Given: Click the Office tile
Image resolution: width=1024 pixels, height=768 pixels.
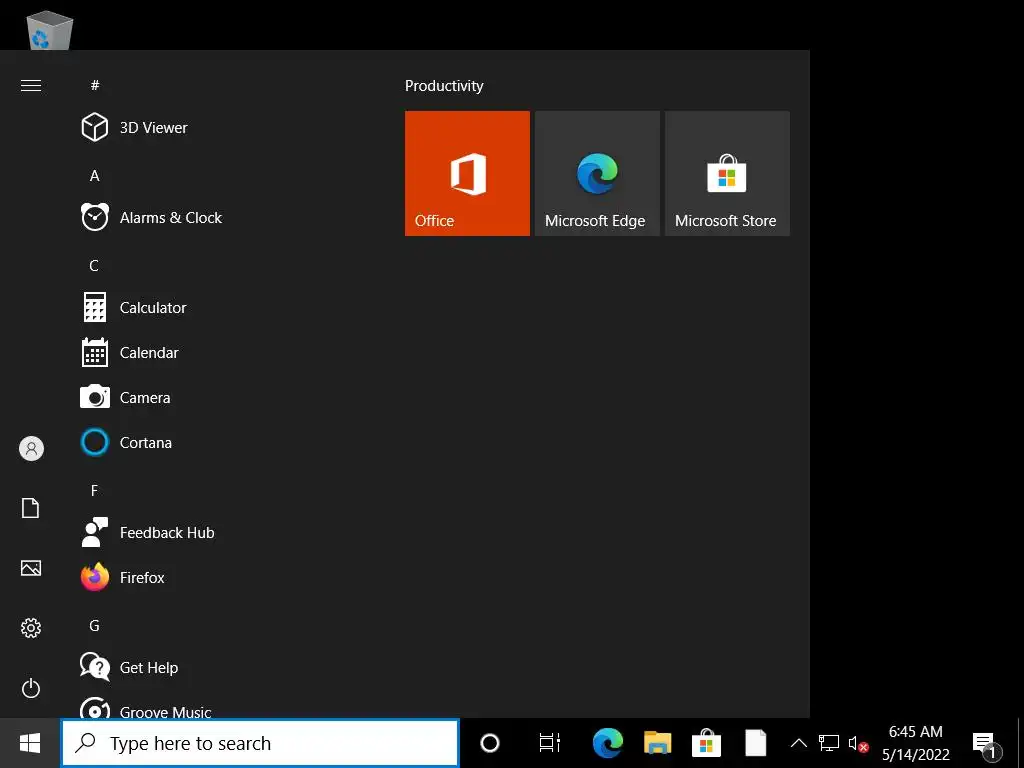Looking at the screenshot, I should [468, 173].
